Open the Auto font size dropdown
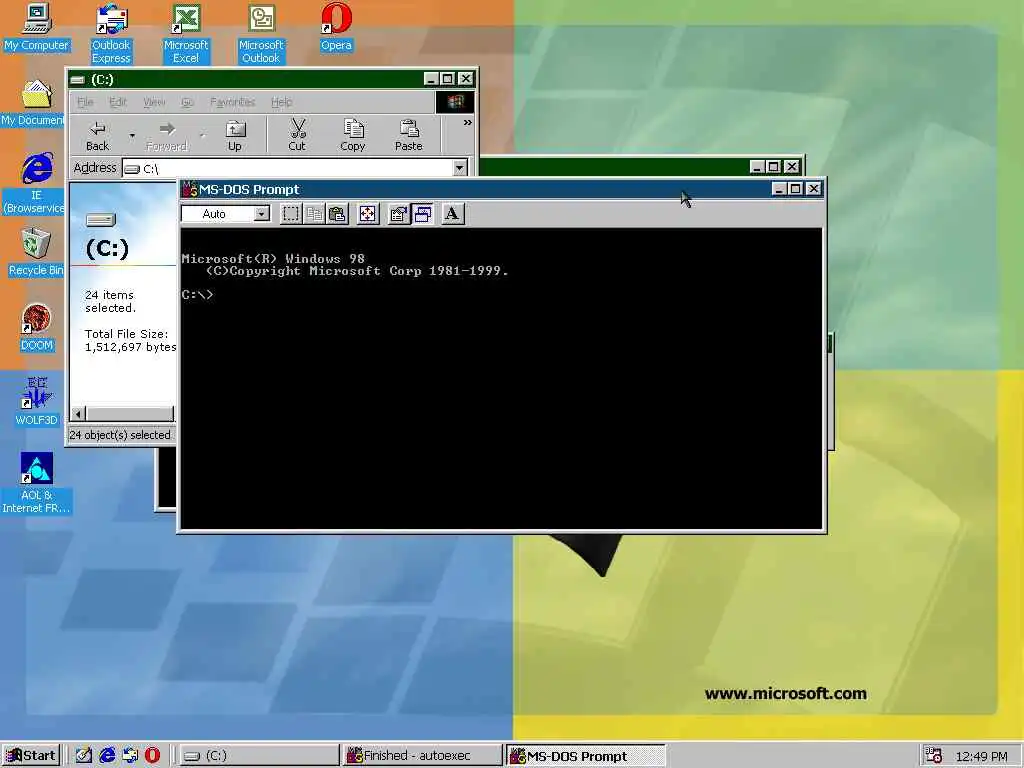The height and width of the screenshot is (768, 1024). pos(262,214)
